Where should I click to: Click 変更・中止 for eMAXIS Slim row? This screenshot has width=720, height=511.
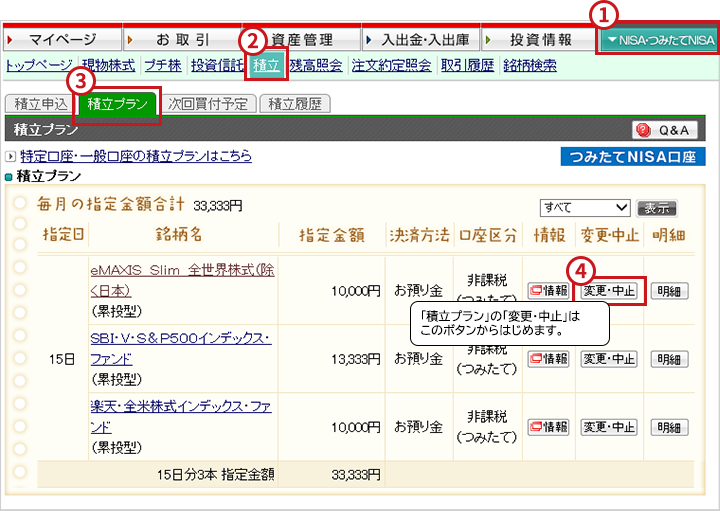tap(609, 291)
